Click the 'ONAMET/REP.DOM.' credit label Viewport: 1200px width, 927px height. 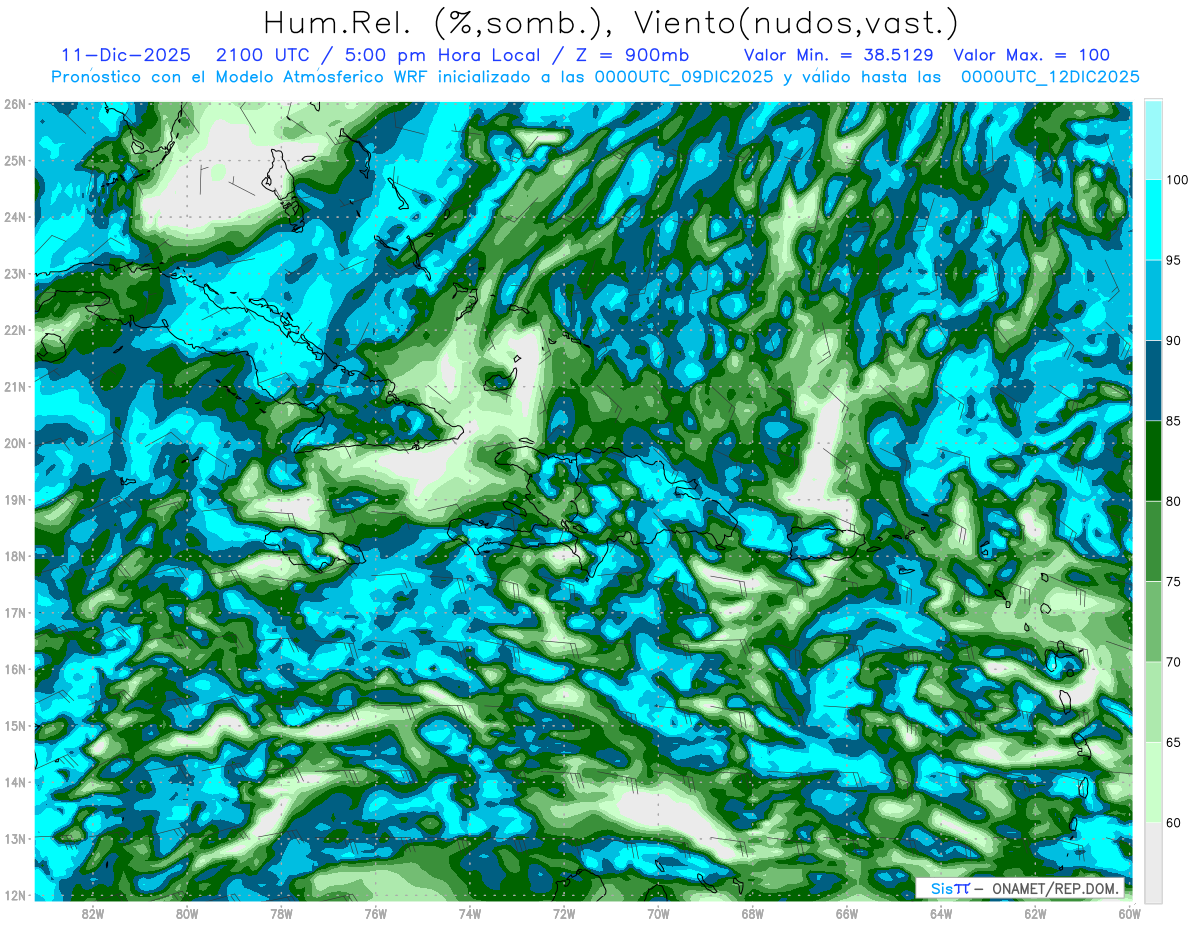click(1056, 888)
